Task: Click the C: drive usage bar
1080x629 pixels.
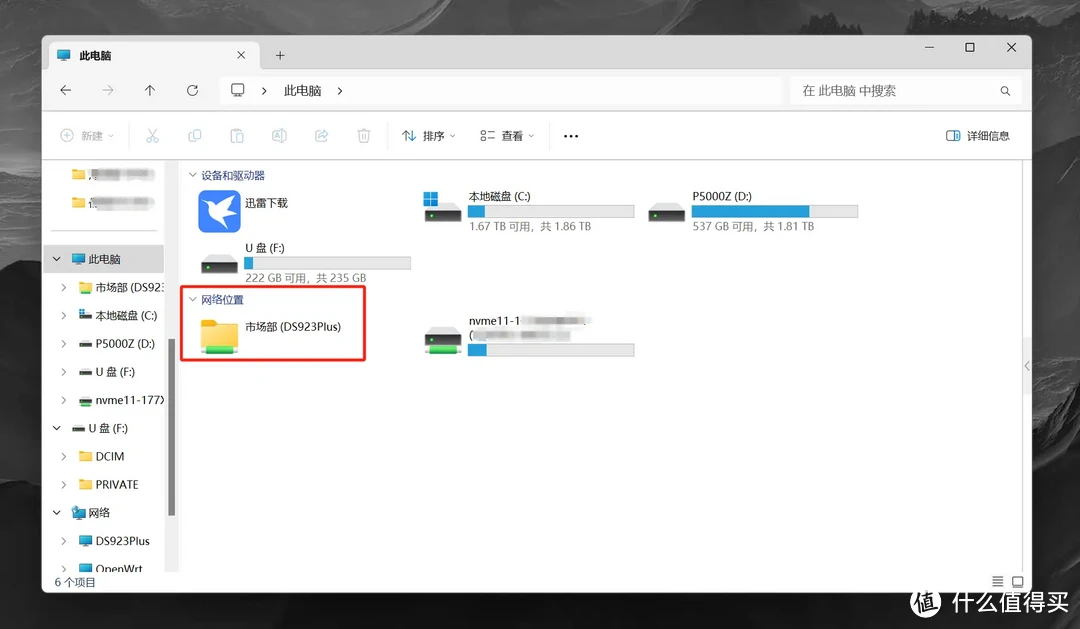Action: 551,212
